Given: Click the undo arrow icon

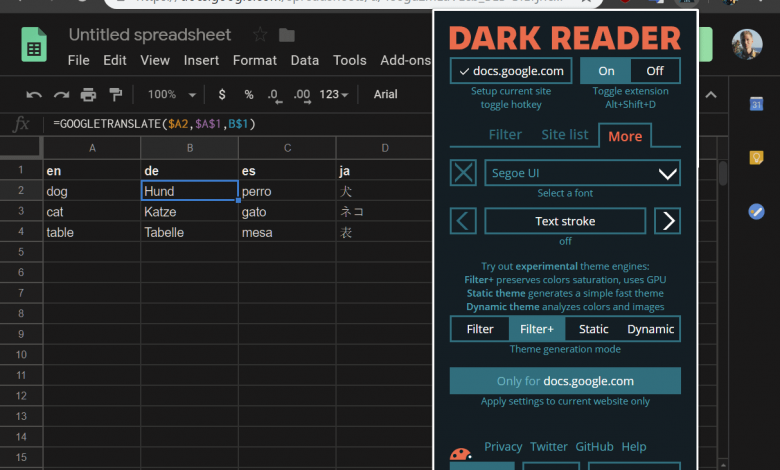Looking at the screenshot, I should [x=34, y=94].
